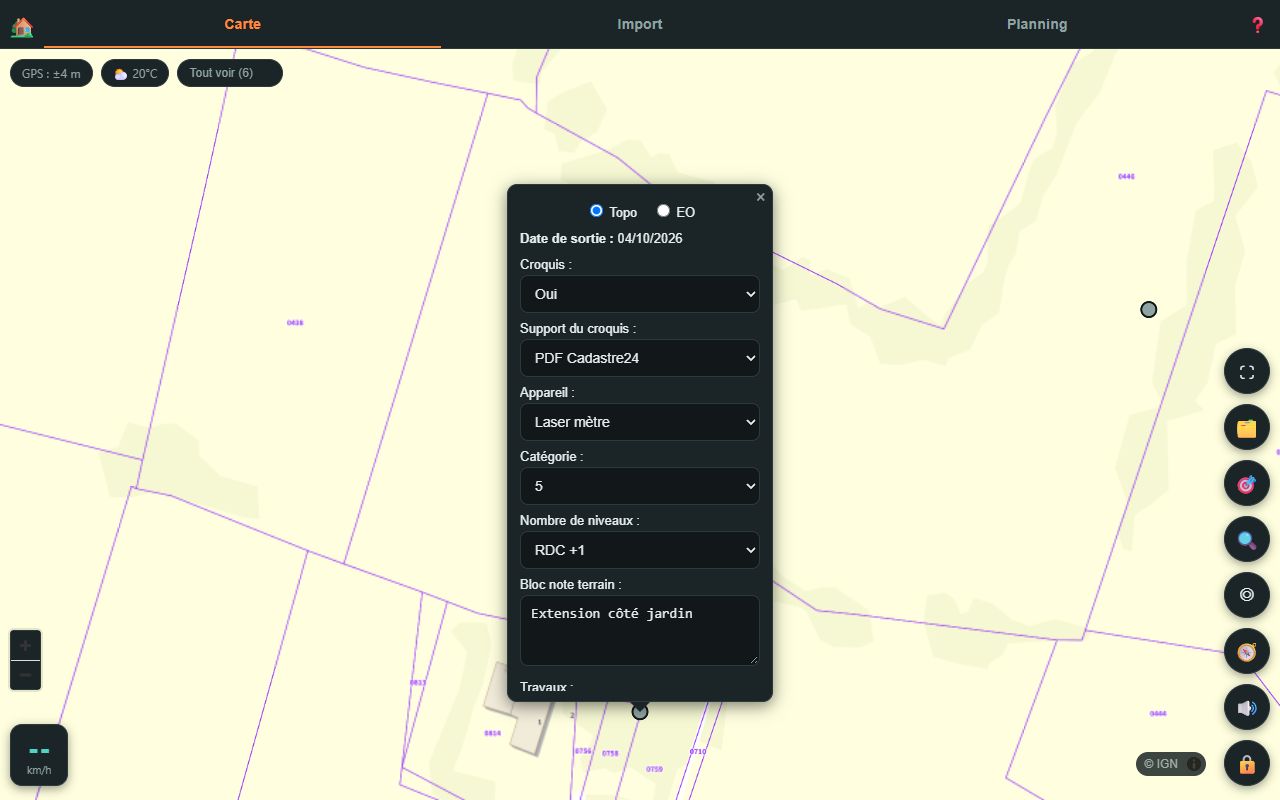Screen dimensions: 1280x800
Task: Open Nombre de niveaux dropdown
Action: [x=640, y=550]
